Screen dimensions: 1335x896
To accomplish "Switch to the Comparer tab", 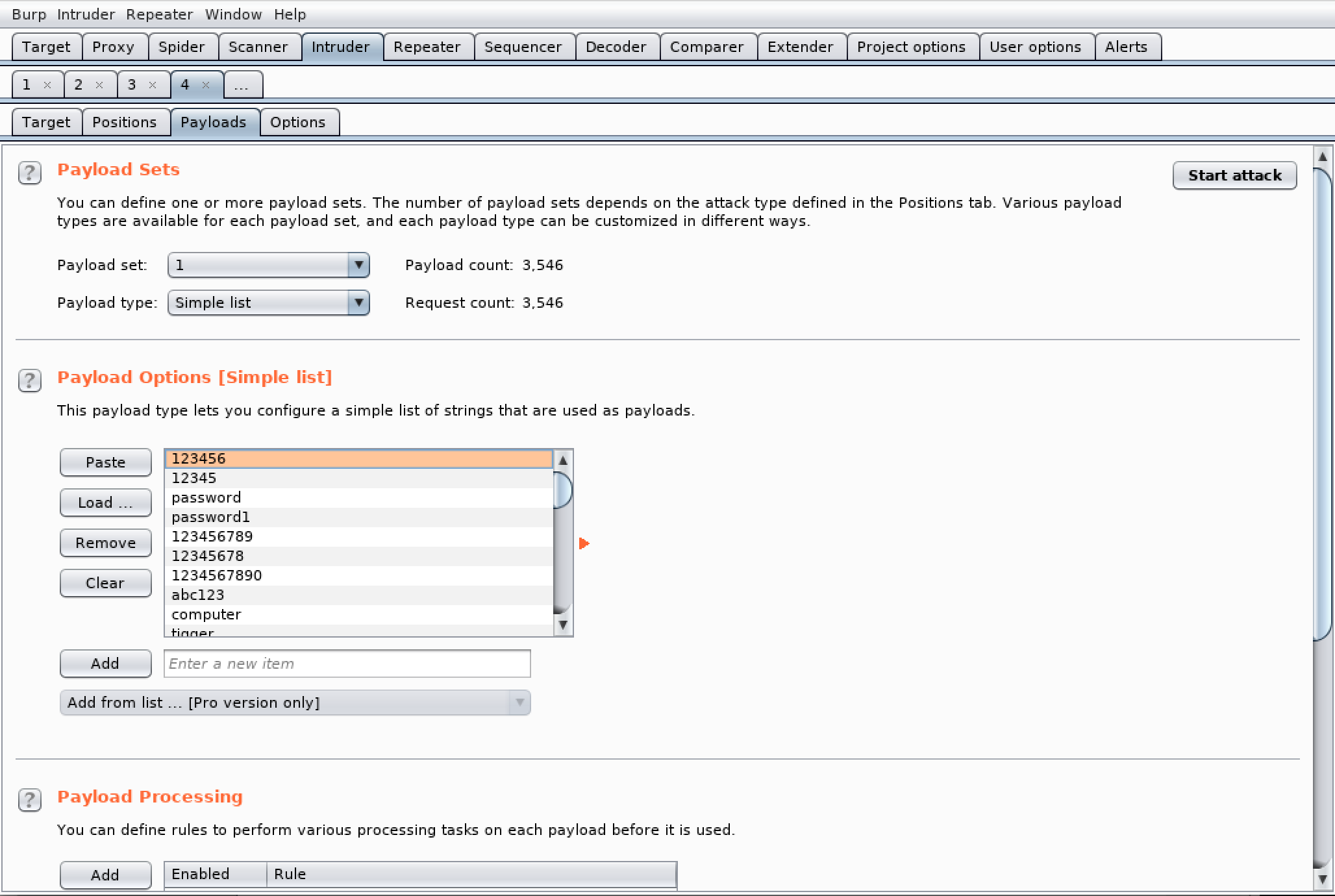I will [x=707, y=47].
